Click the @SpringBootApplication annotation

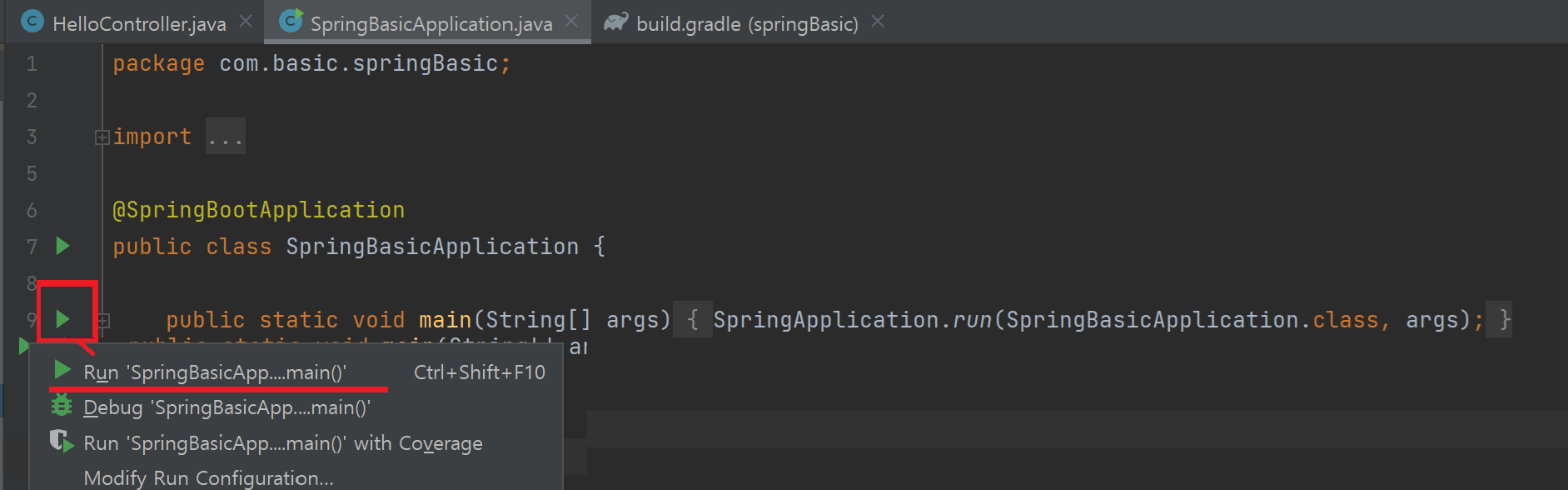coord(259,210)
